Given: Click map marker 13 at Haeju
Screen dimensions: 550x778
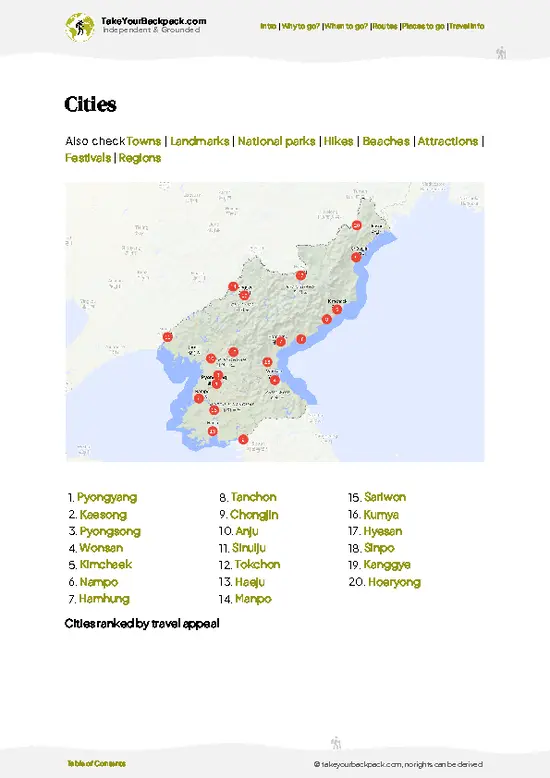Looking at the screenshot, I should 212,431.
